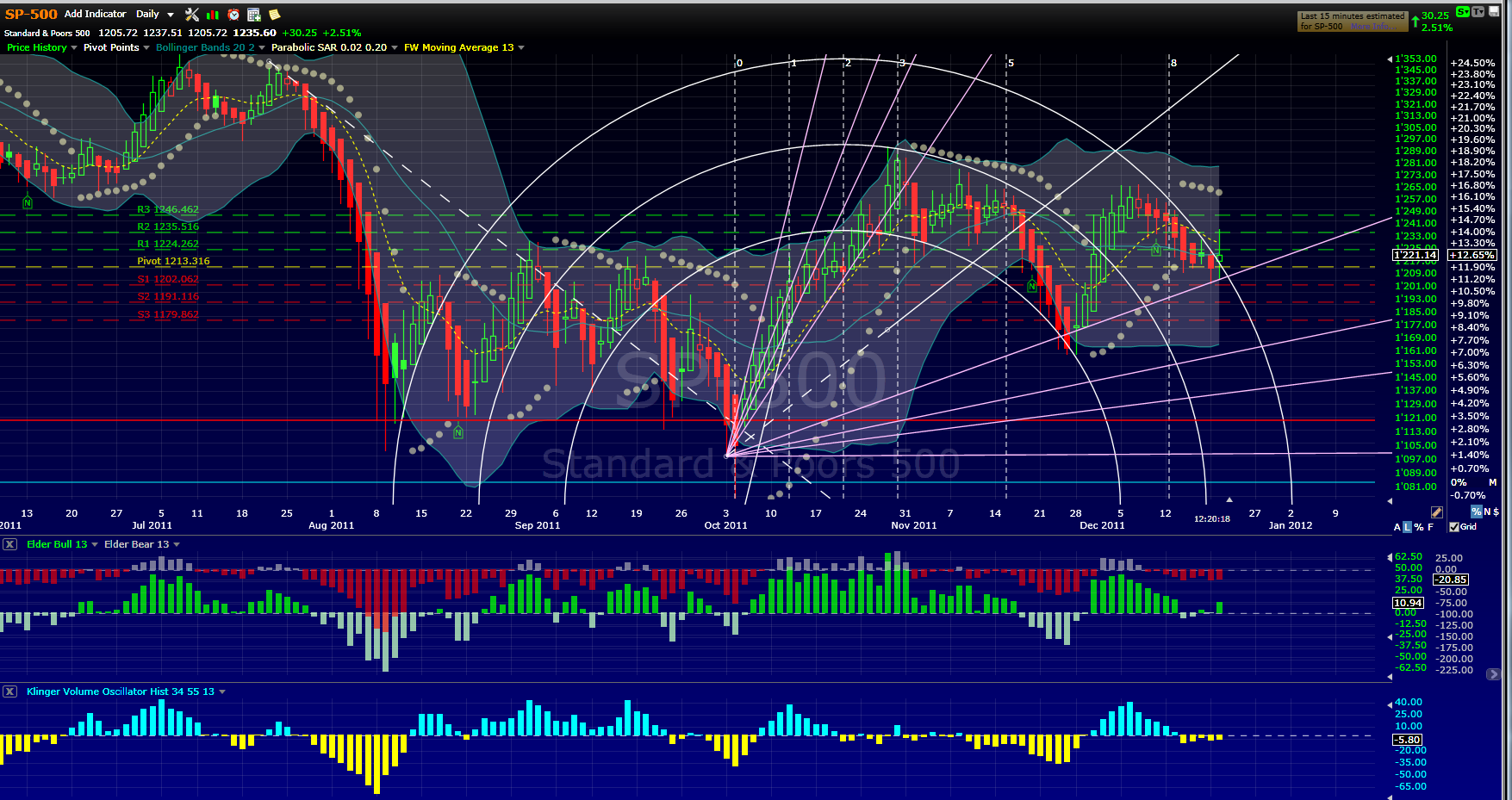This screenshot has width=1512, height=800.
Task: Expand the Elder Bull 13 dropdown arrow
Action: tap(95, 544)
